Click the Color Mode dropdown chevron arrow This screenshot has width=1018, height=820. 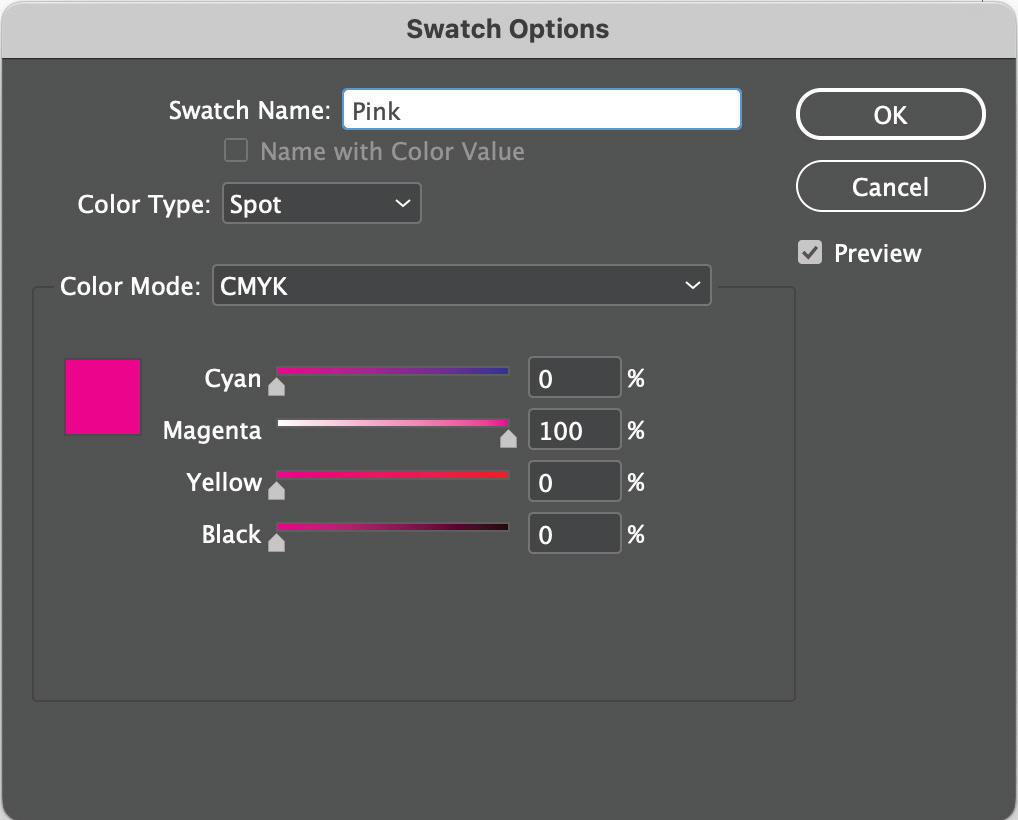692,286
